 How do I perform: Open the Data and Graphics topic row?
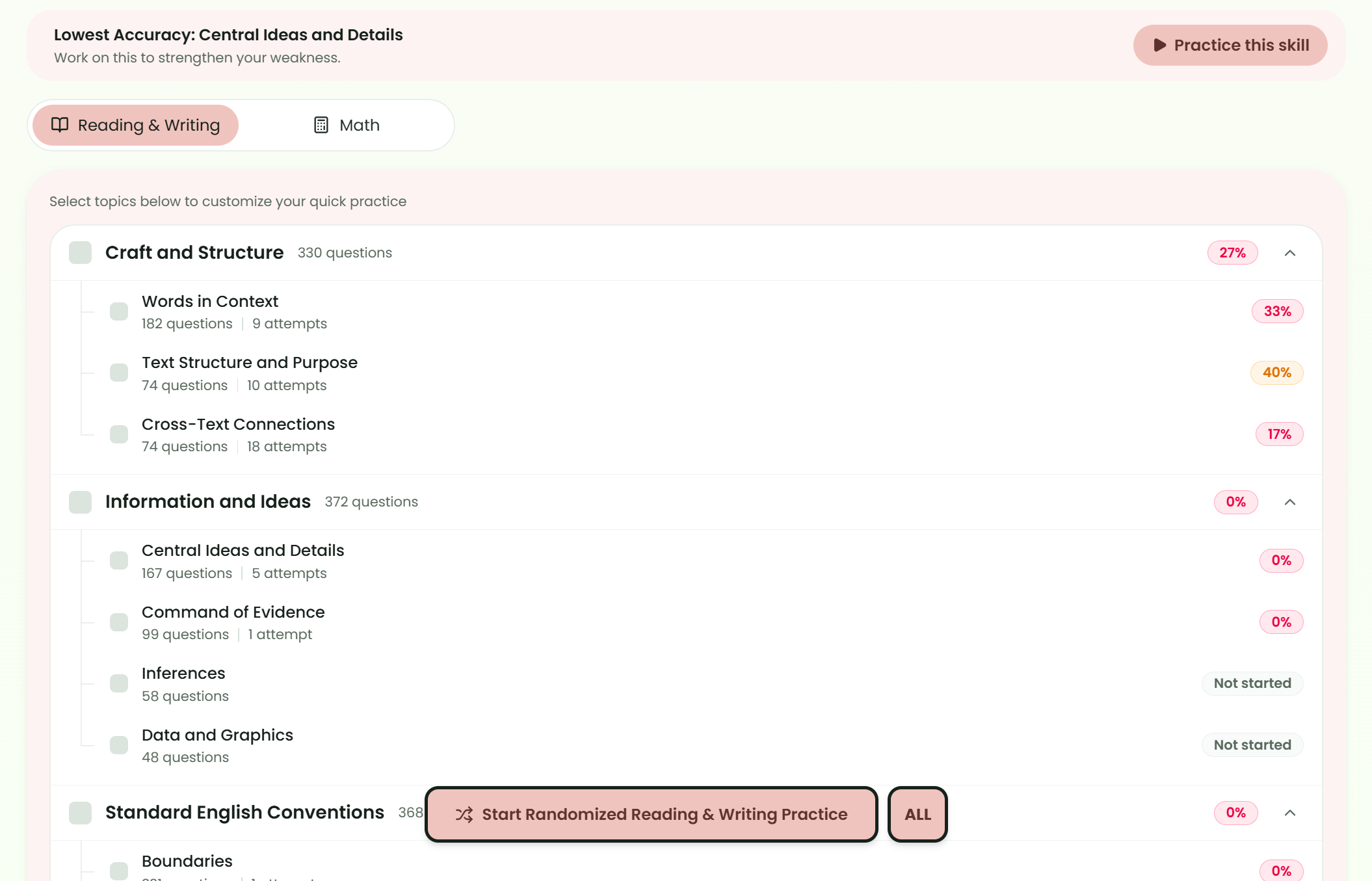click(686, 746)
